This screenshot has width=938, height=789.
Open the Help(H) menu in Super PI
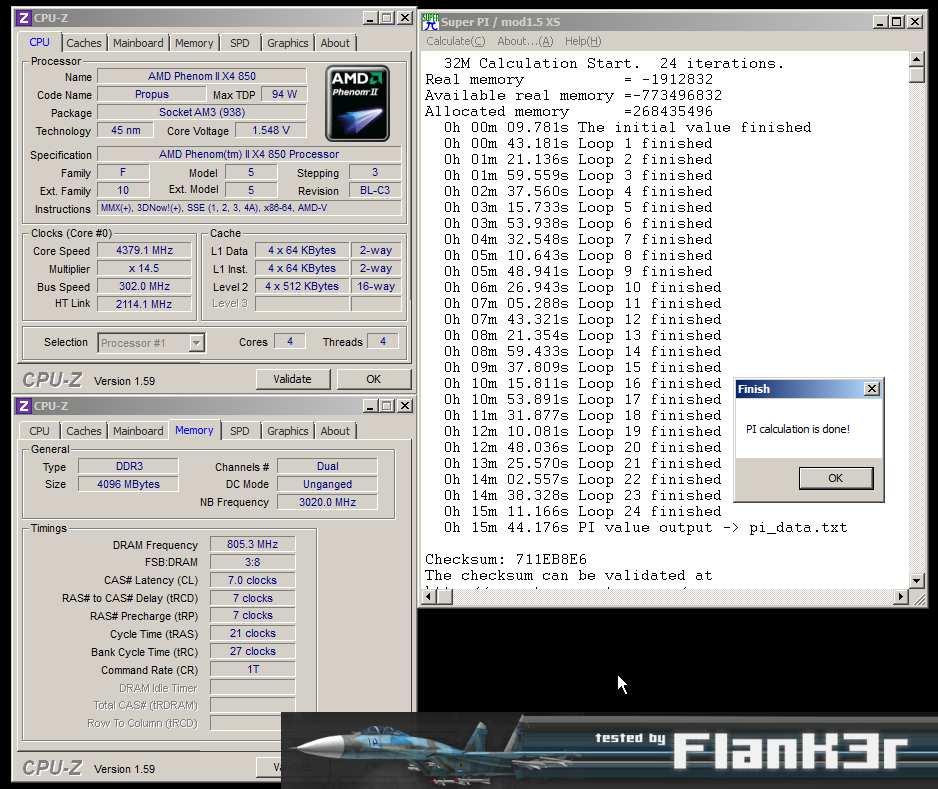(583, 41)
